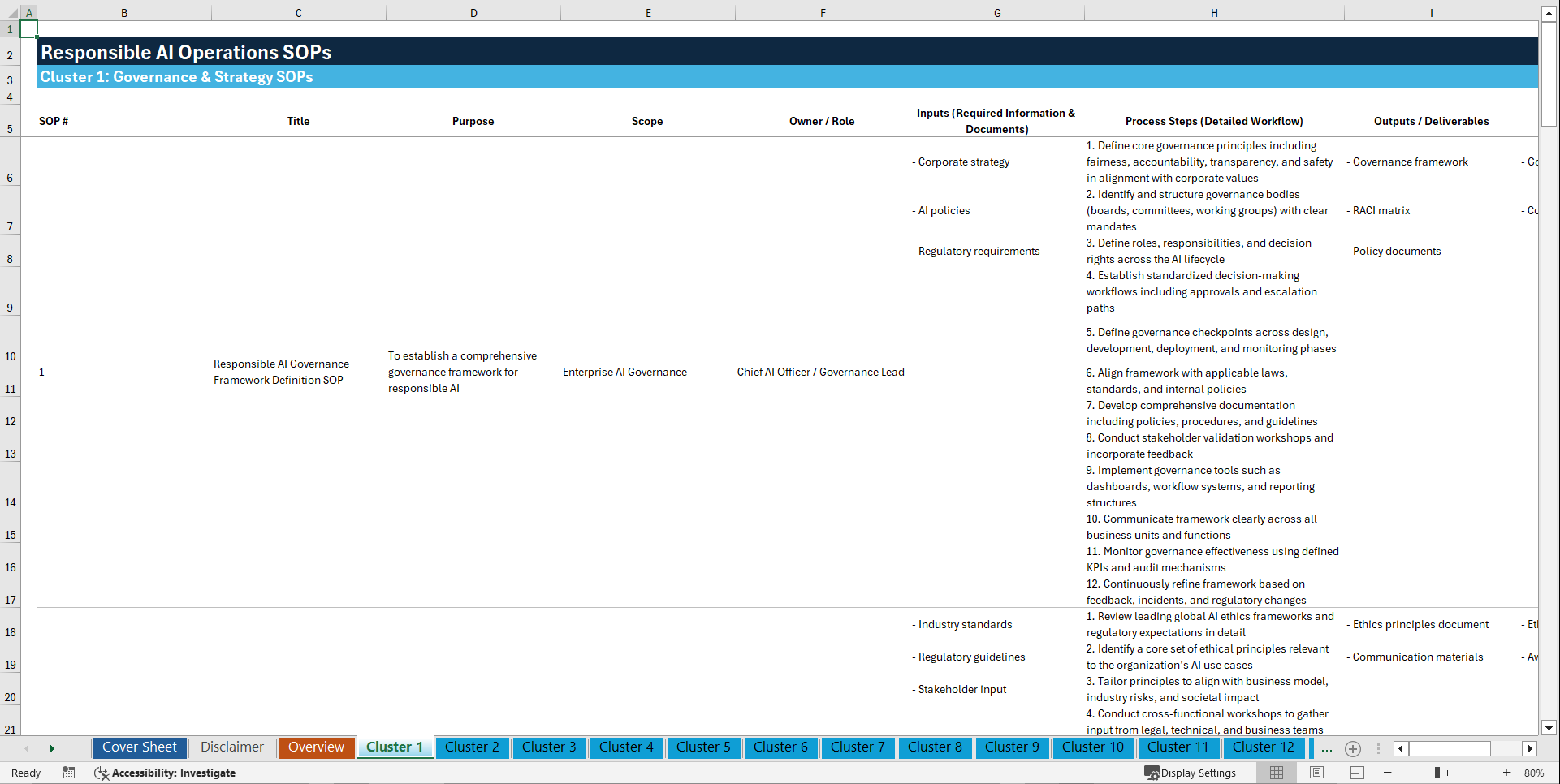Open the sheet options vertical dots menu
This screenshot has height=784, width=1560.
tap(1378, 748)
